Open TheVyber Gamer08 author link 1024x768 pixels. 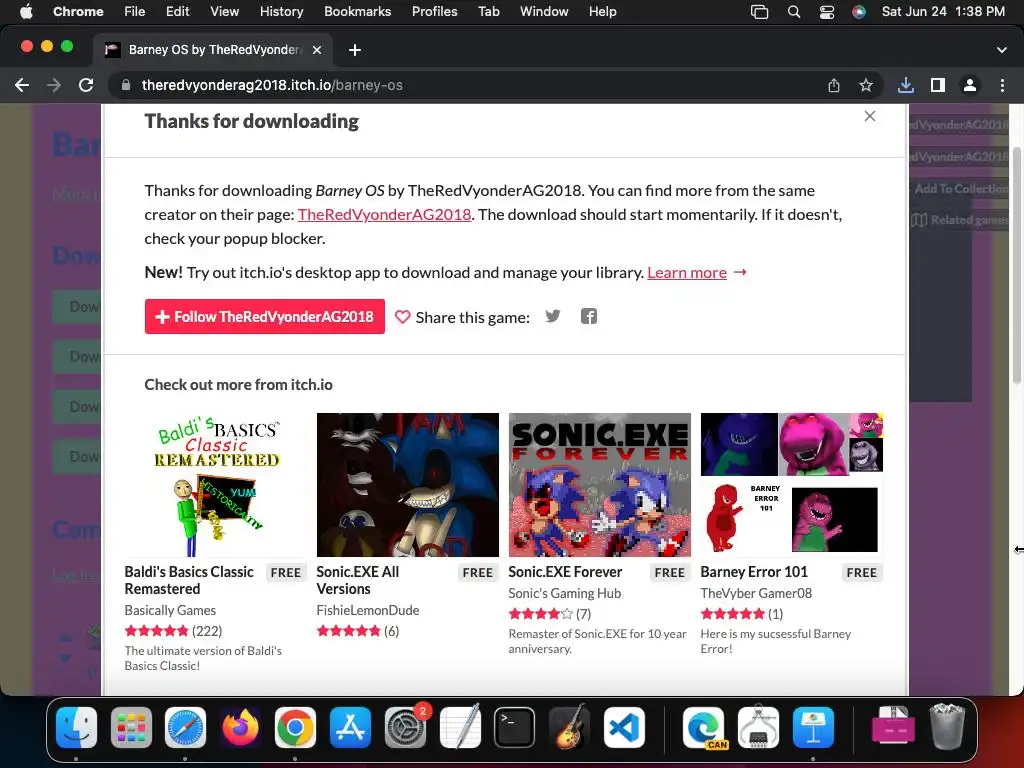tap(756, 593)
